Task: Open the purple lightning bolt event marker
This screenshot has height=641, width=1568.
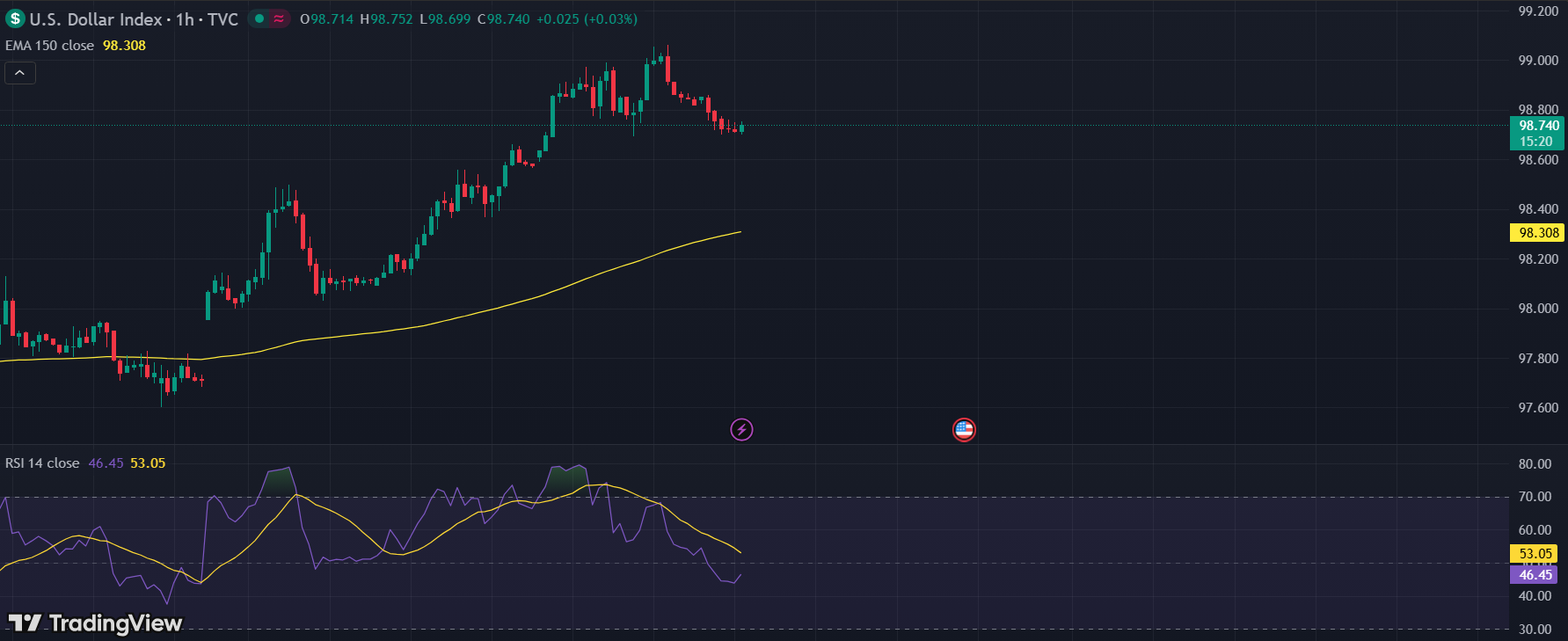Action: point(741,429)
